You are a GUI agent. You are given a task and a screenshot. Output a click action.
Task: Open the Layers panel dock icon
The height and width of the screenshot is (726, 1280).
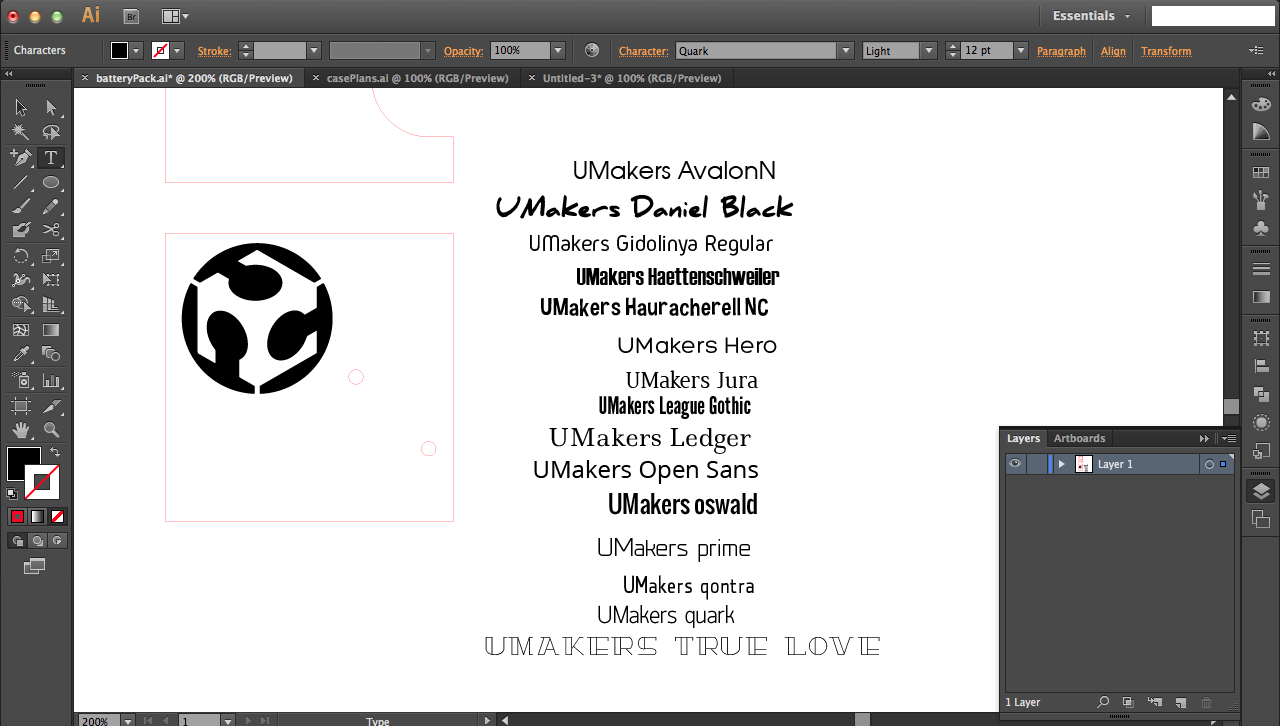point(1261,491)
